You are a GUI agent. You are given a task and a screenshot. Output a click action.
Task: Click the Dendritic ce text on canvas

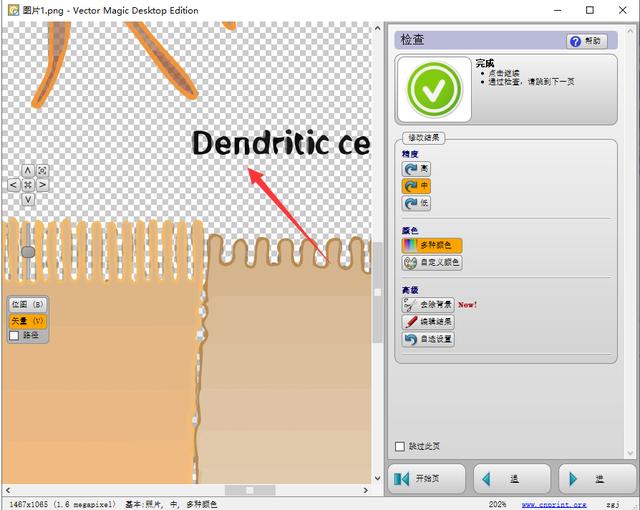pyautogui.click(x=281, y=143)
